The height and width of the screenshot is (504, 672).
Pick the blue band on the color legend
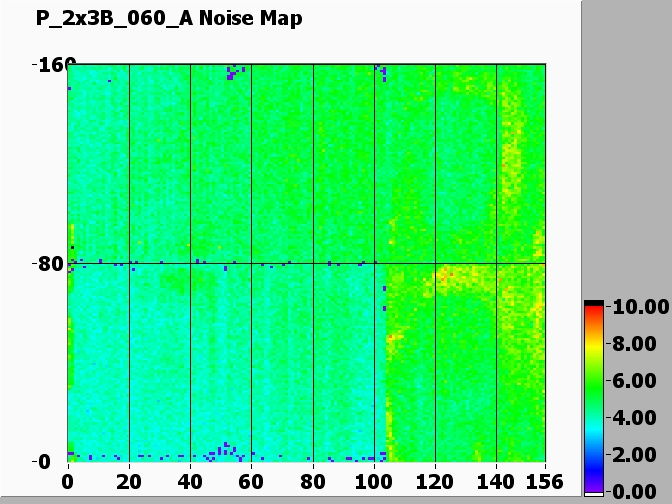tap(594, 458)
